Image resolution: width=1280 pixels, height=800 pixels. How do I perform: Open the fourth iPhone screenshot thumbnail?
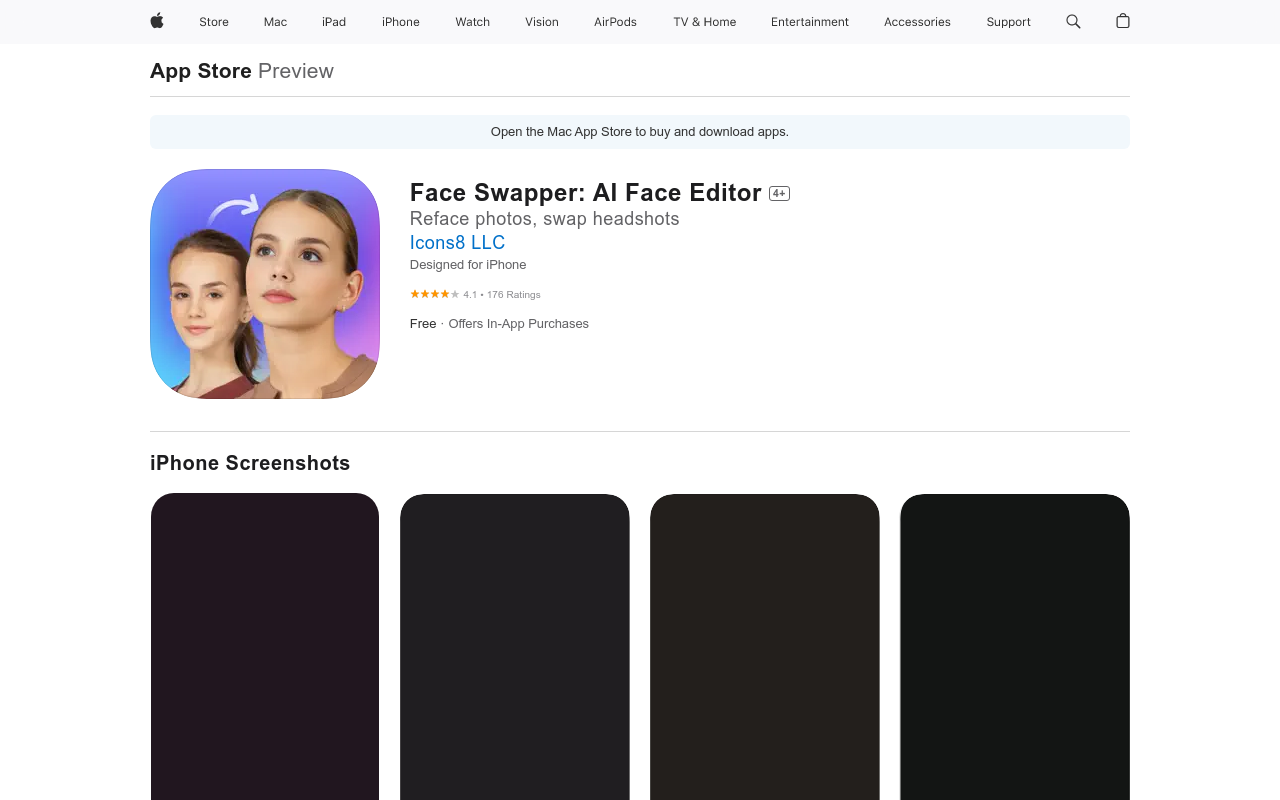click(x=1015, y=646)
